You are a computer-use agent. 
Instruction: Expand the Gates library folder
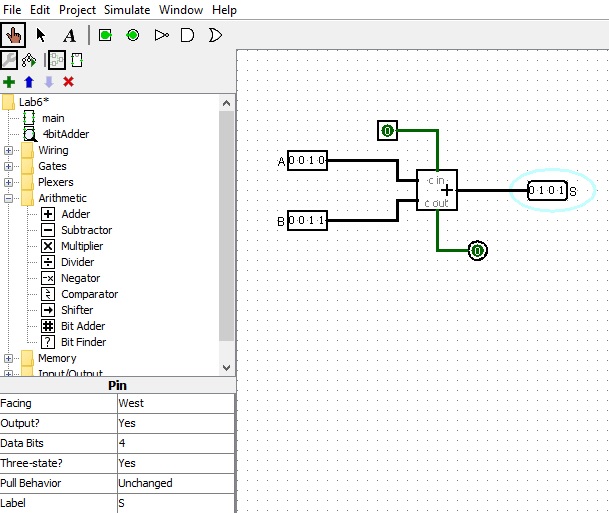pyautogui.click(x=8, y=166)
